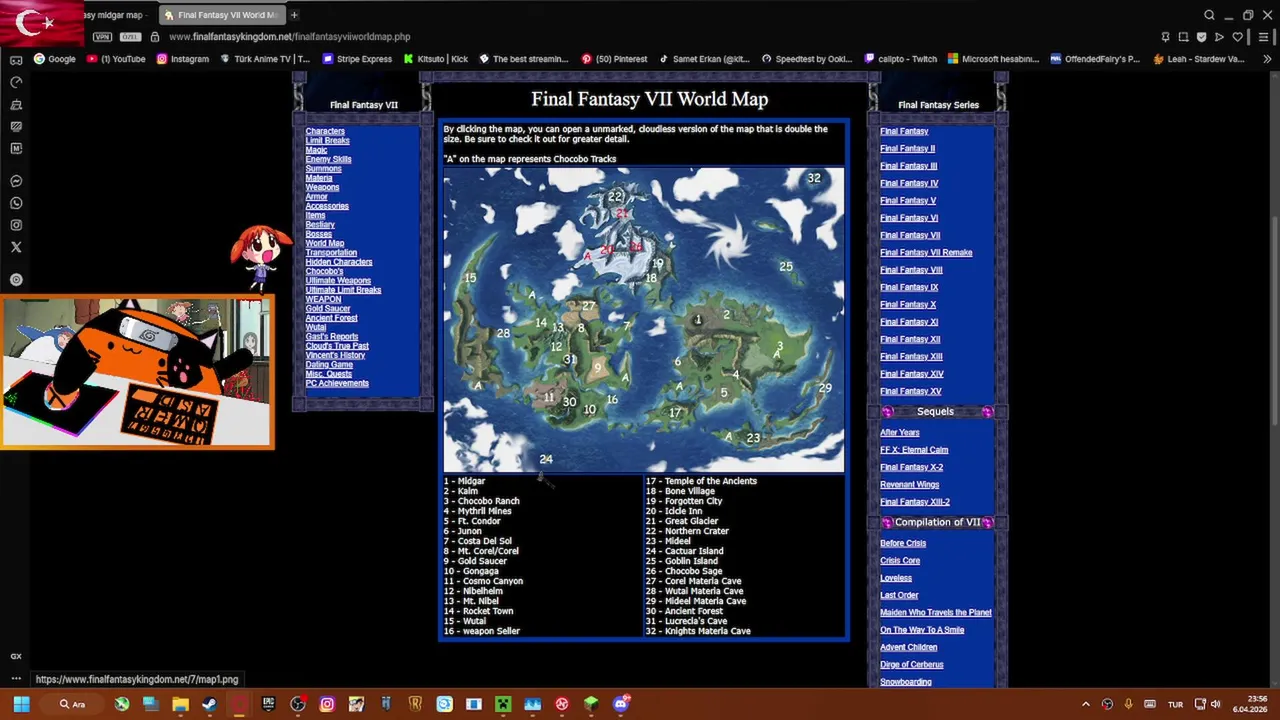1280x720 pixels.
Task: Click the browser search icon in title bar
Action: click(x=1209, y=15)
